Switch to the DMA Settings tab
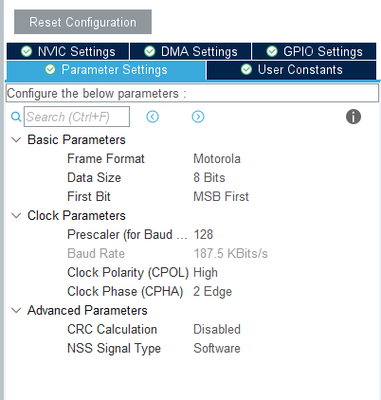Viewport: 381px width, 400px height. (191, 51)
